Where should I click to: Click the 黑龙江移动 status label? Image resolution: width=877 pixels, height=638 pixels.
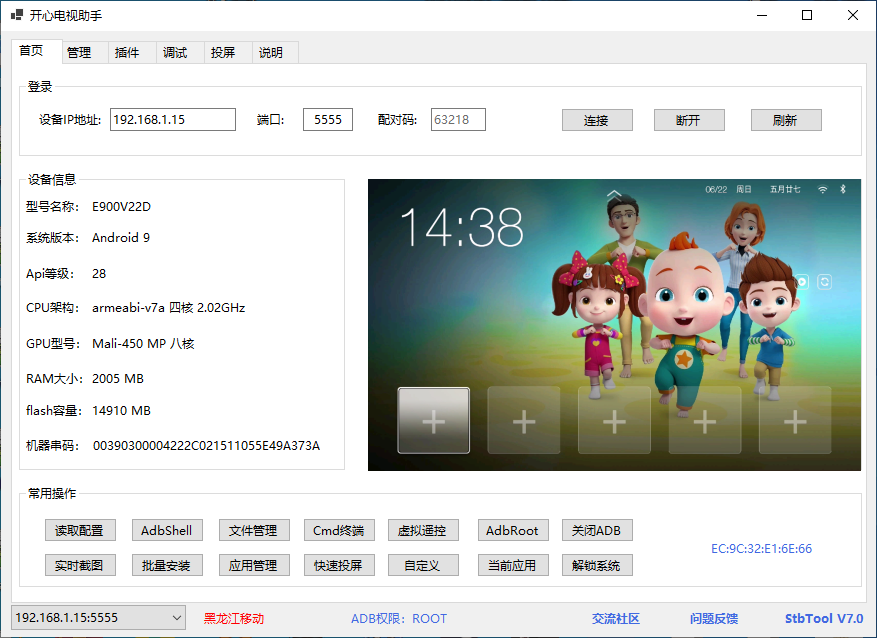click(234, 618)
